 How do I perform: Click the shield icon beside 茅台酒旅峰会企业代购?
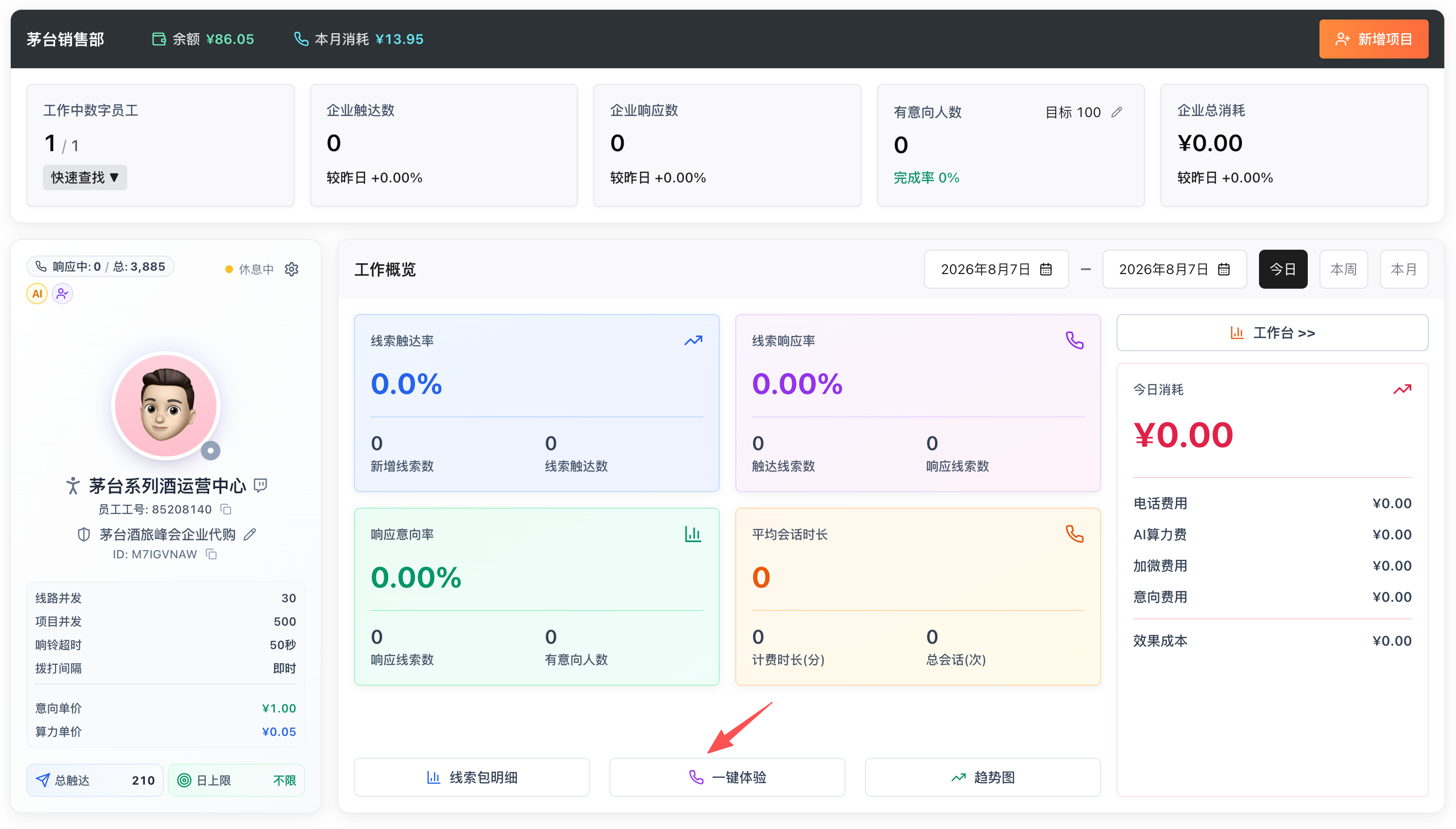pos(84,534)
